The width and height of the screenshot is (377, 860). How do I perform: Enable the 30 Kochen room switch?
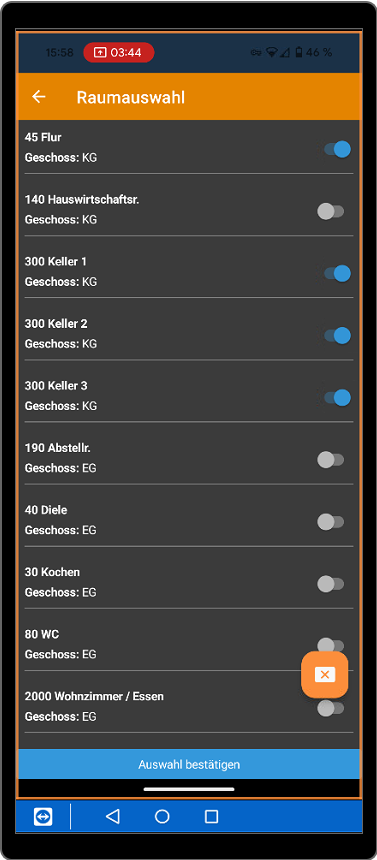(331, 584)
